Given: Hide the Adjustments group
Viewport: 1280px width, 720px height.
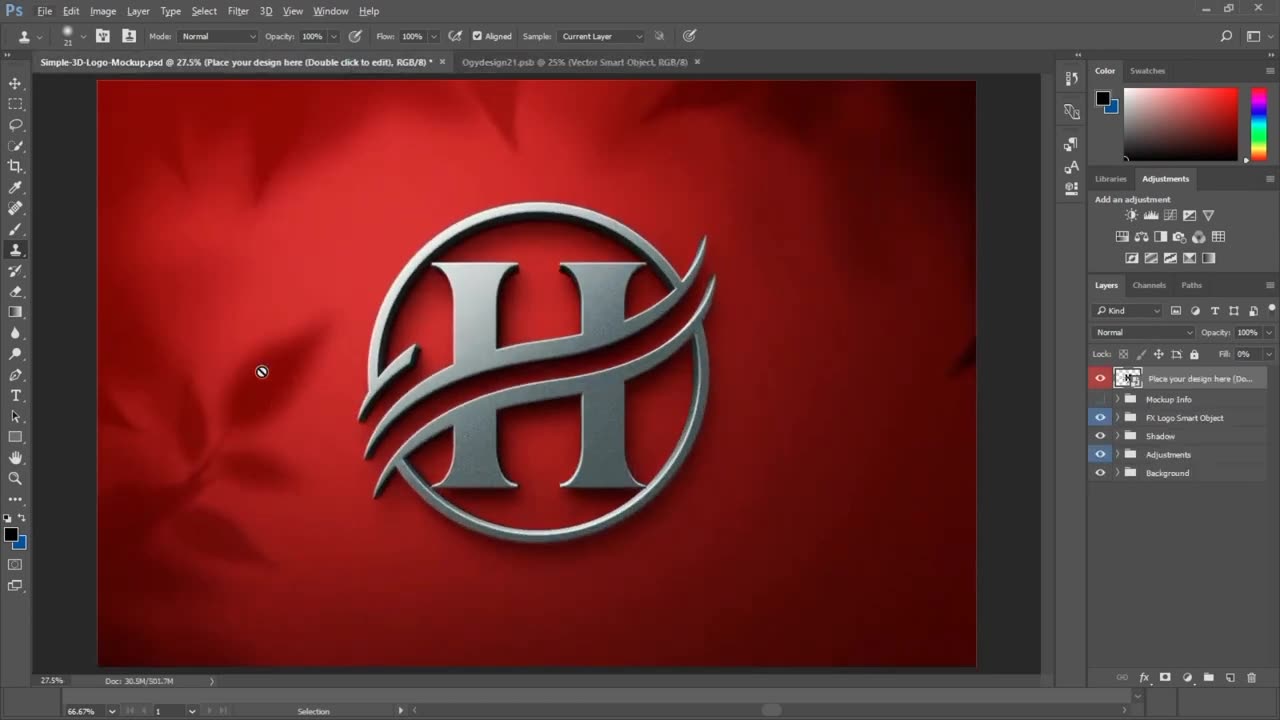Looking at the screenshot, I should (1100, 454).
